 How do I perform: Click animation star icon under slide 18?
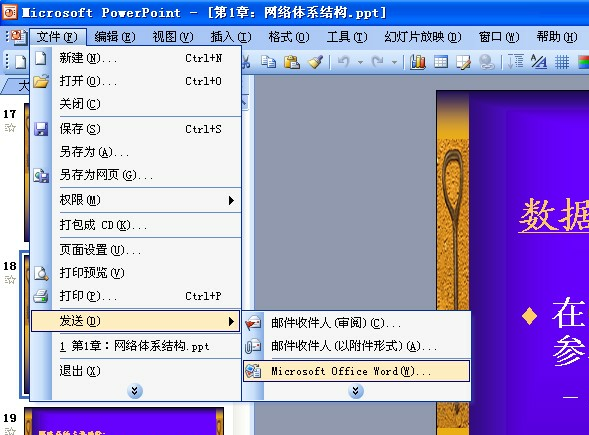coord(10,280)
